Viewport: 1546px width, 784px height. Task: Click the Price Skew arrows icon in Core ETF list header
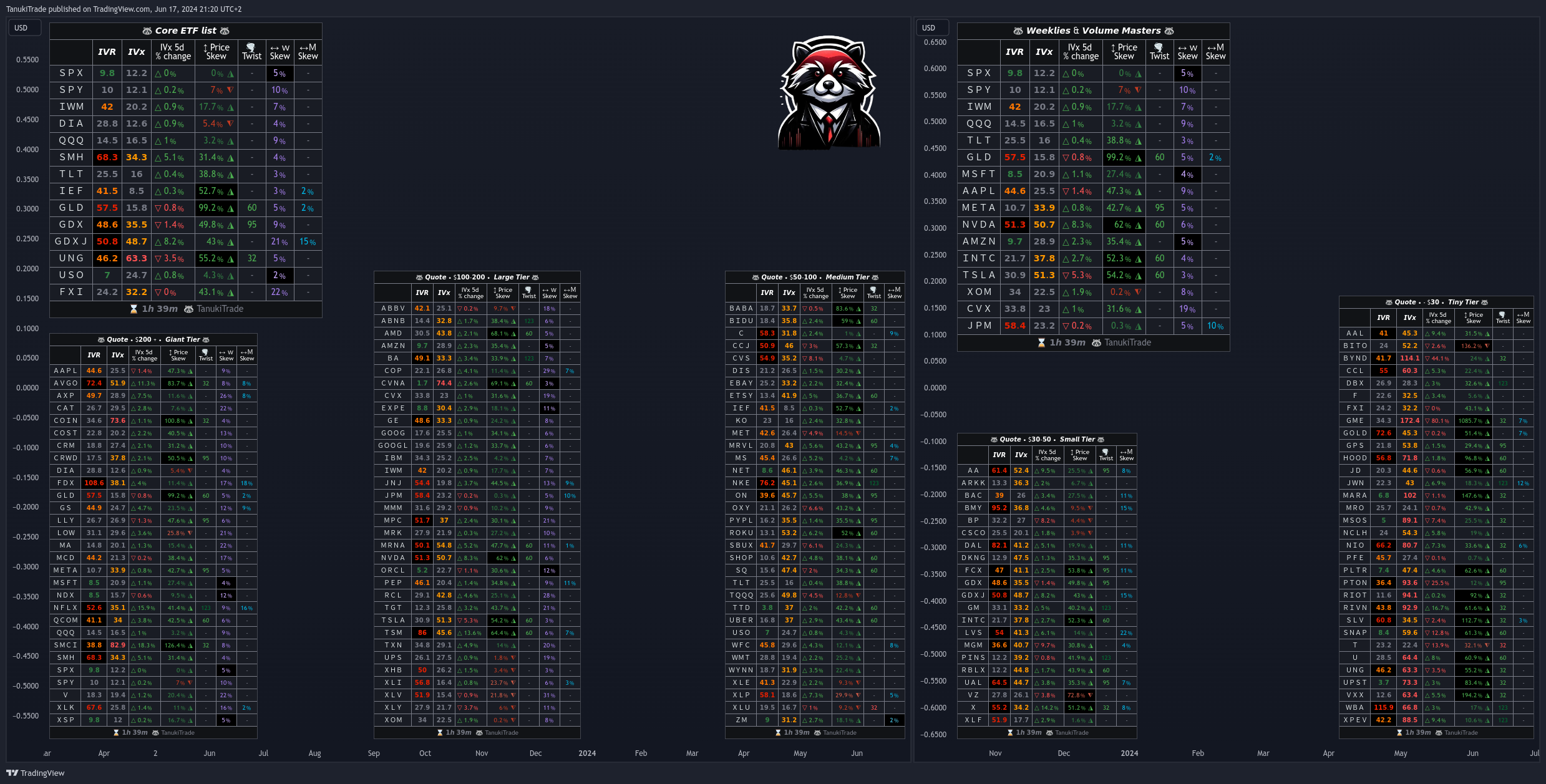[205, 47]
